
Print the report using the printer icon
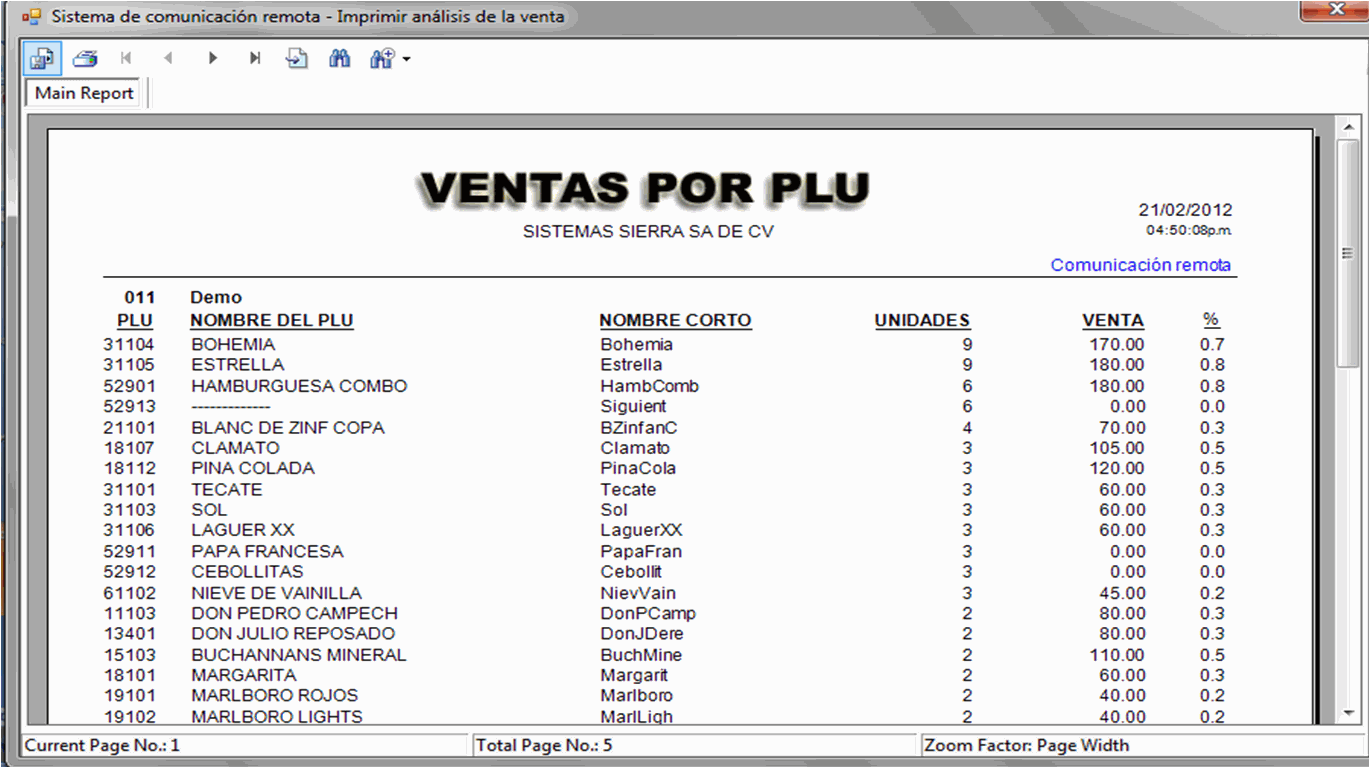coord(85,59)
